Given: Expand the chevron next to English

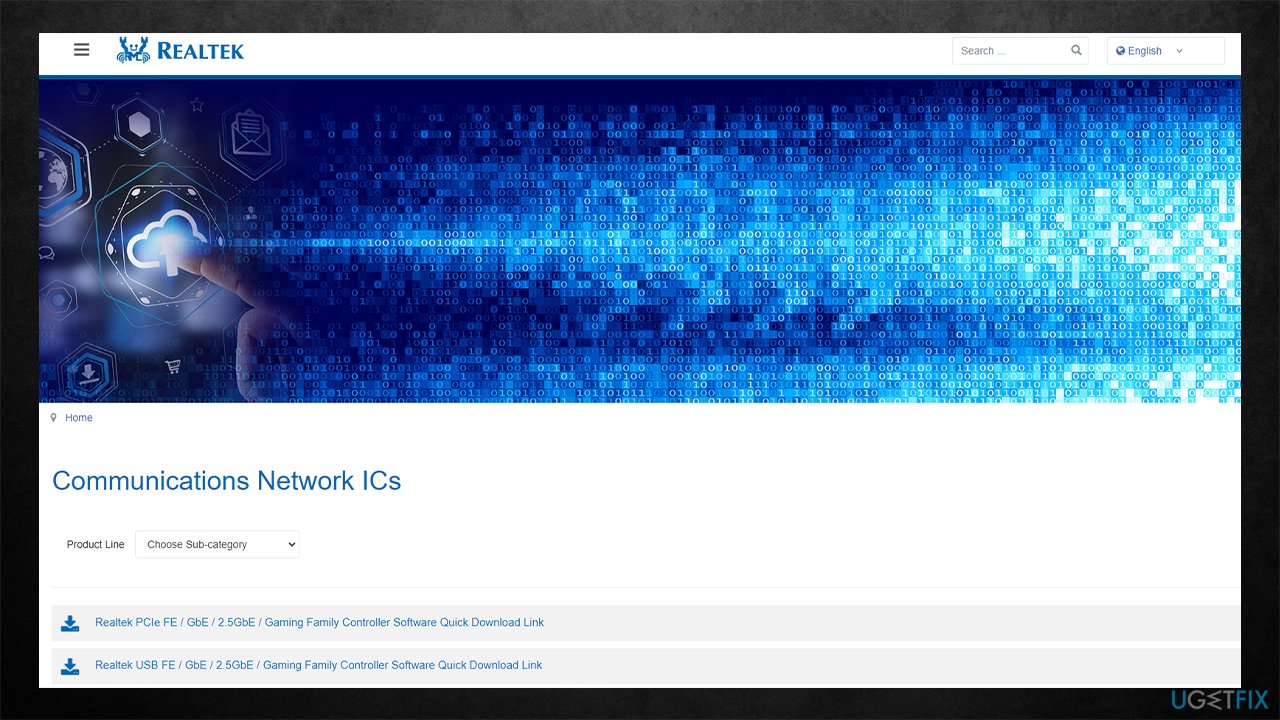Looking at the screenshot, I should click(1180, 51).
